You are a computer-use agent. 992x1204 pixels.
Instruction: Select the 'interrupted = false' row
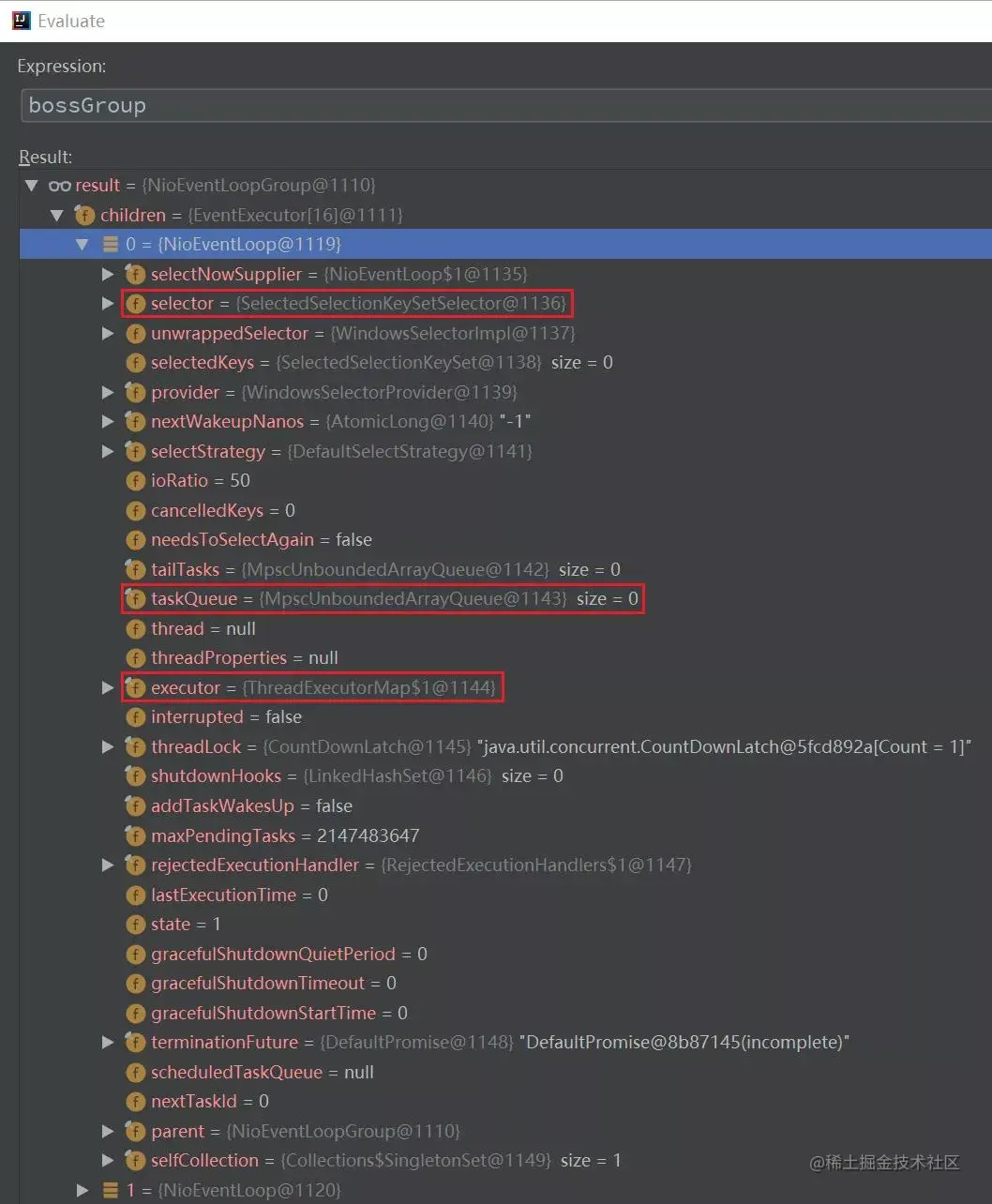226,717
